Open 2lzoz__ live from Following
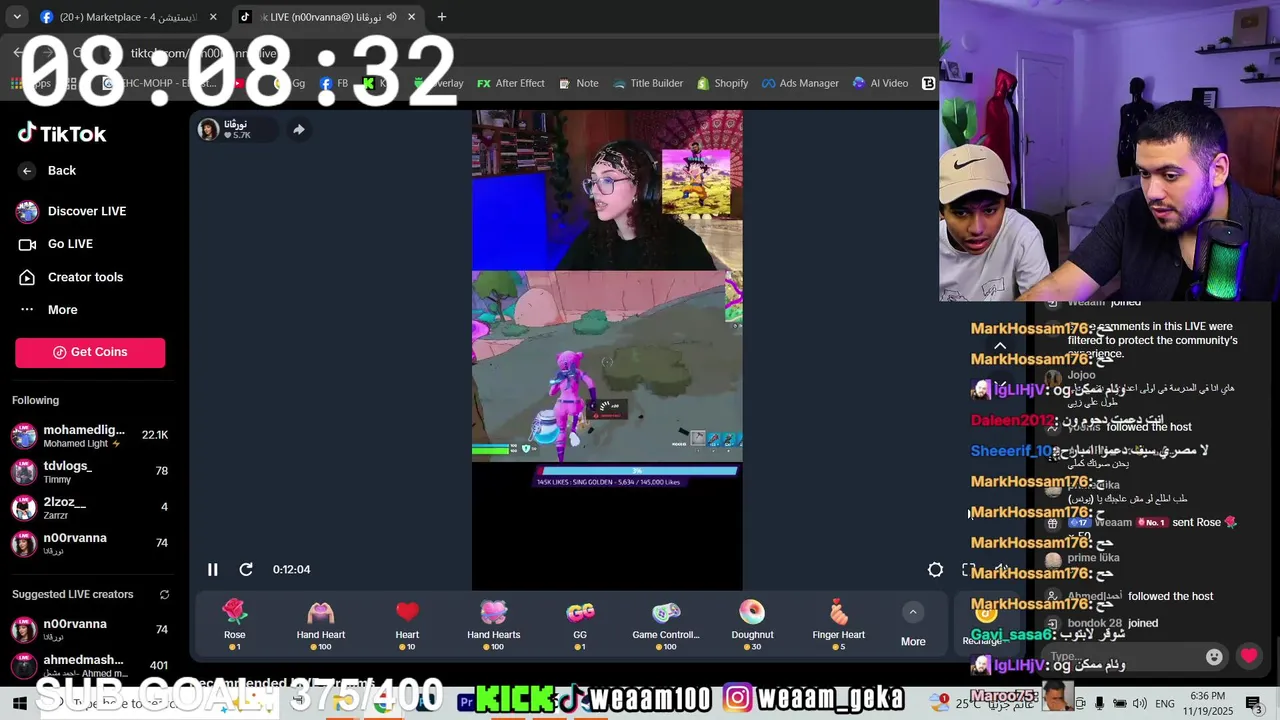This screenshot has width=1280, height=720. tap(90, 508)
